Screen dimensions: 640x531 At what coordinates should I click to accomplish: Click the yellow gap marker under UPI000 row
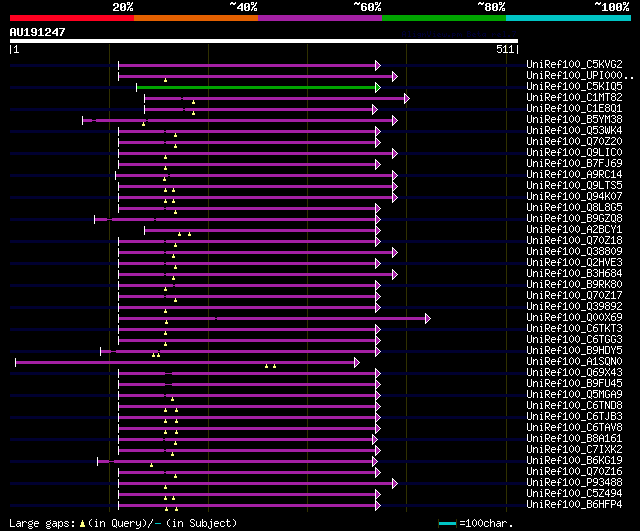pyautogui.click(x=165, y=80)
